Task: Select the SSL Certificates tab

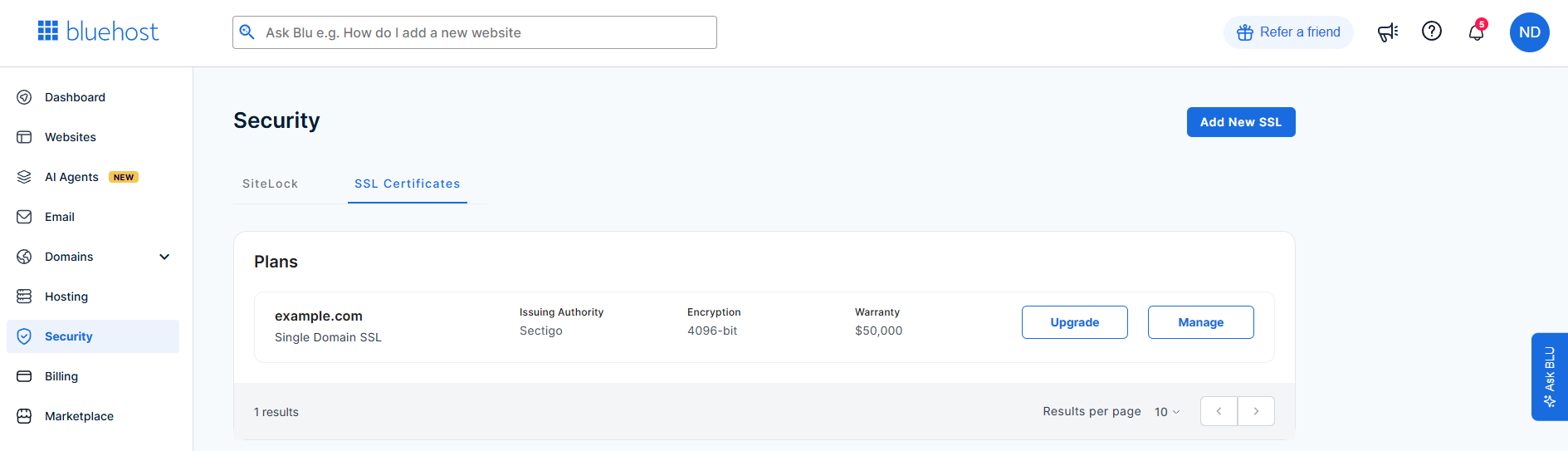Action: [x=407, y=184]
